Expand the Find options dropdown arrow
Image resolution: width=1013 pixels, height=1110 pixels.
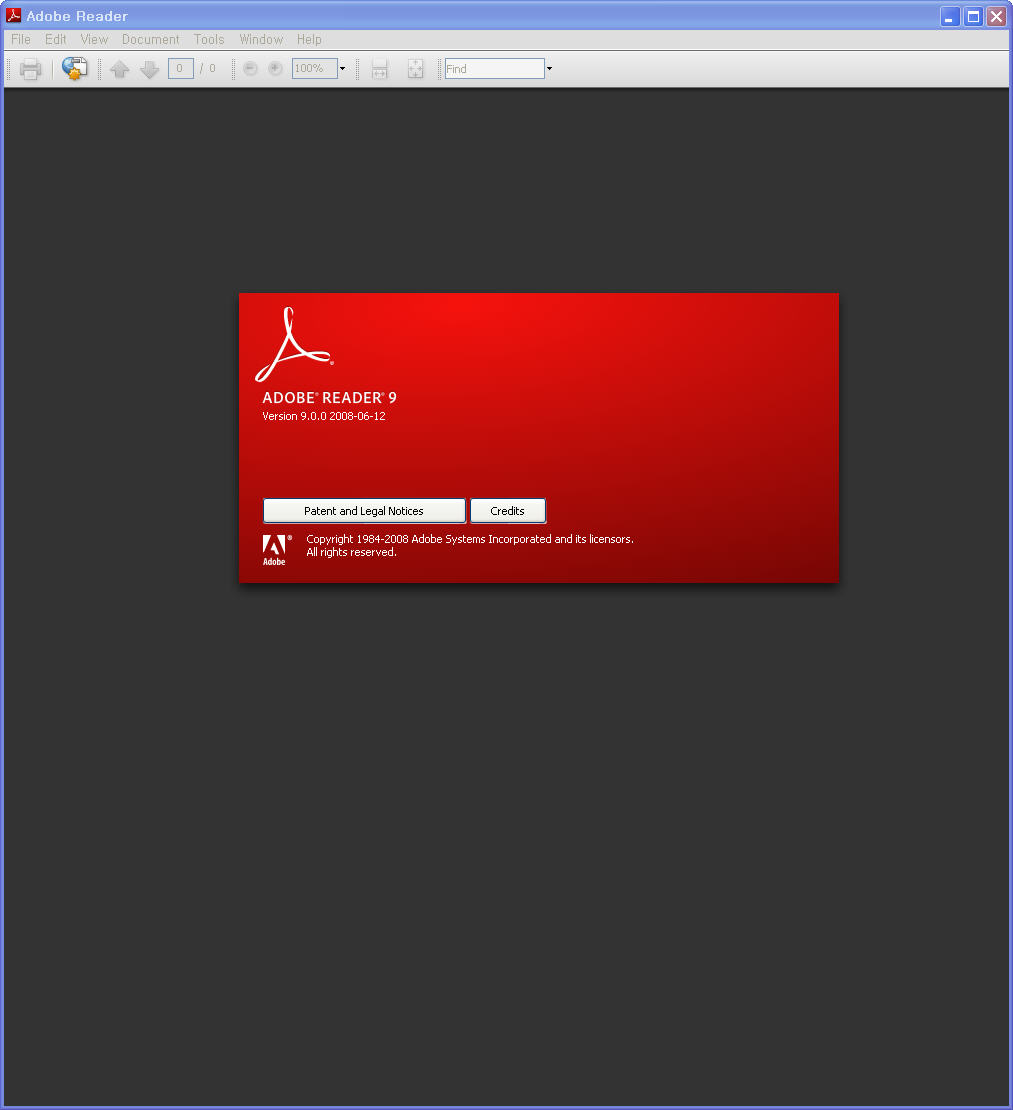[549, 69]
